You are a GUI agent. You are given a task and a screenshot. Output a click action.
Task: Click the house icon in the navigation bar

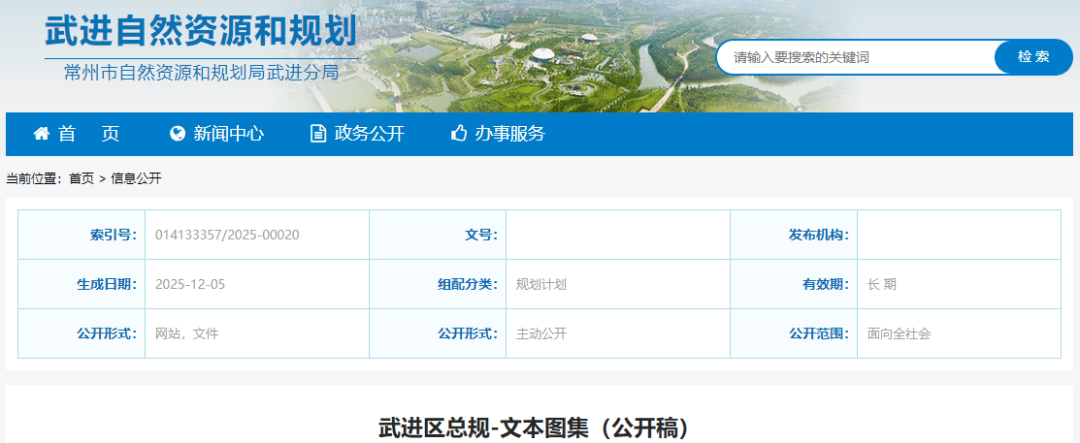coord(41,134)
